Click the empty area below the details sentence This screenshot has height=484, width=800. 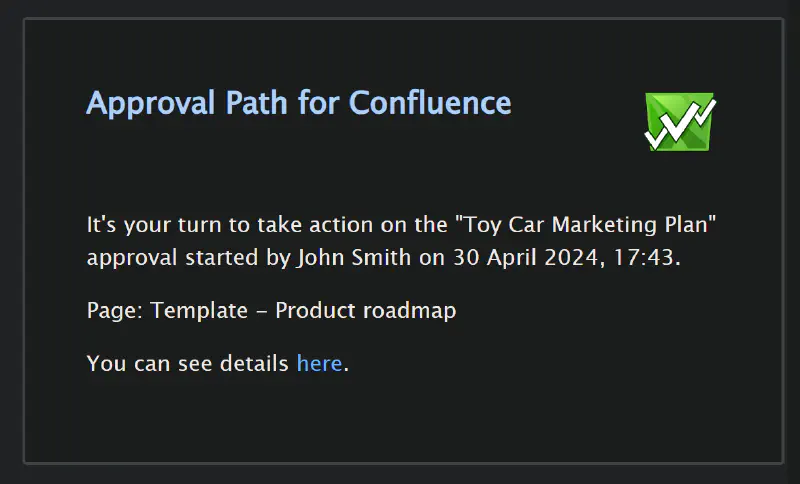[x=403, y=418]
